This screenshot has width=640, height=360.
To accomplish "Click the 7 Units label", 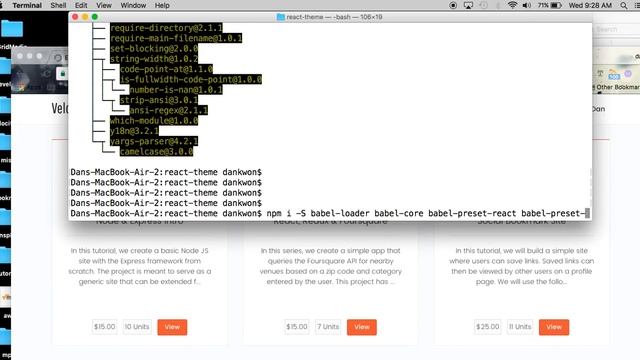I will coord(328,327).
